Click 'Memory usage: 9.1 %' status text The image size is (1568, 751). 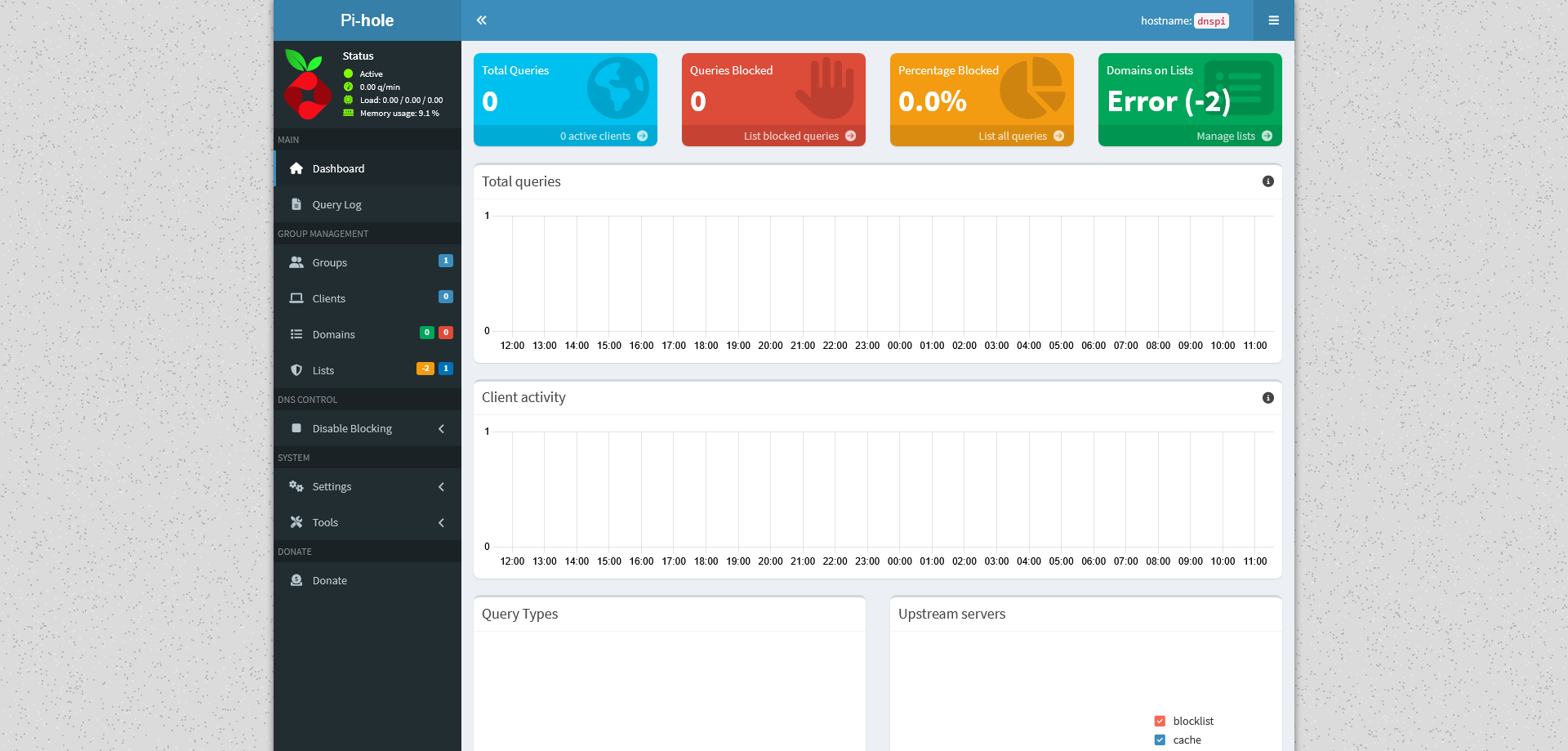click(399, 114)
